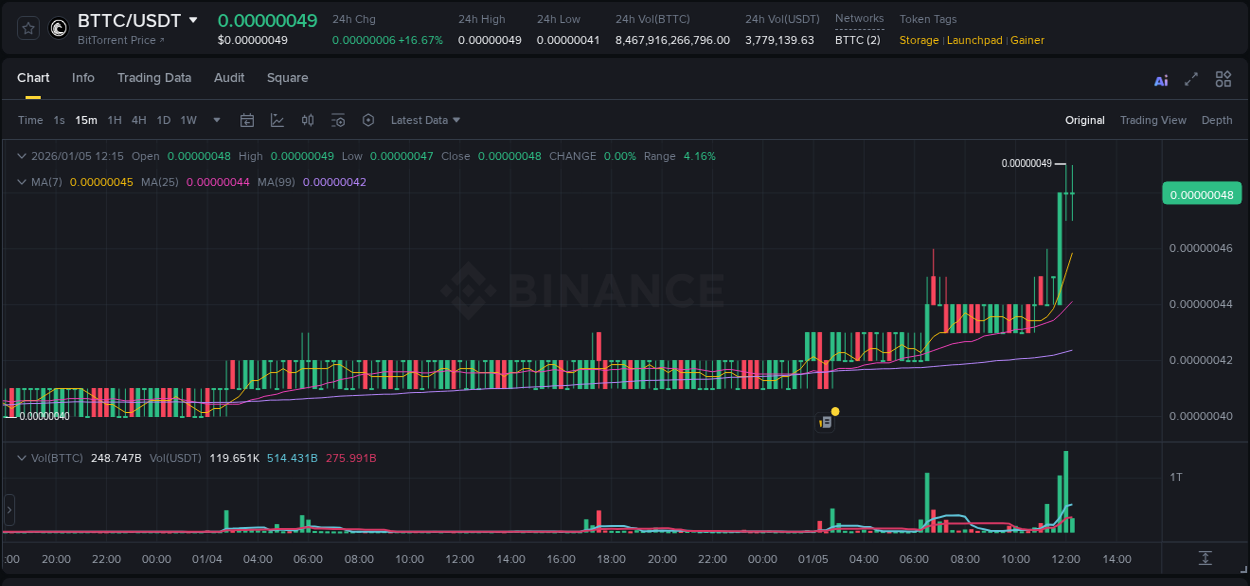Open the Latest Data dropdown
The image size is (1250, 586).
point(424,120)
